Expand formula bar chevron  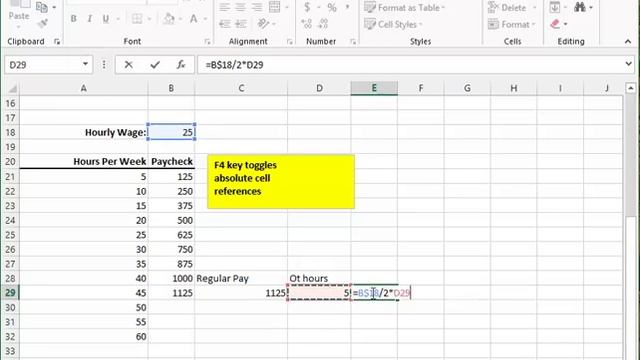pyautogui.click(x=628, y=64)
